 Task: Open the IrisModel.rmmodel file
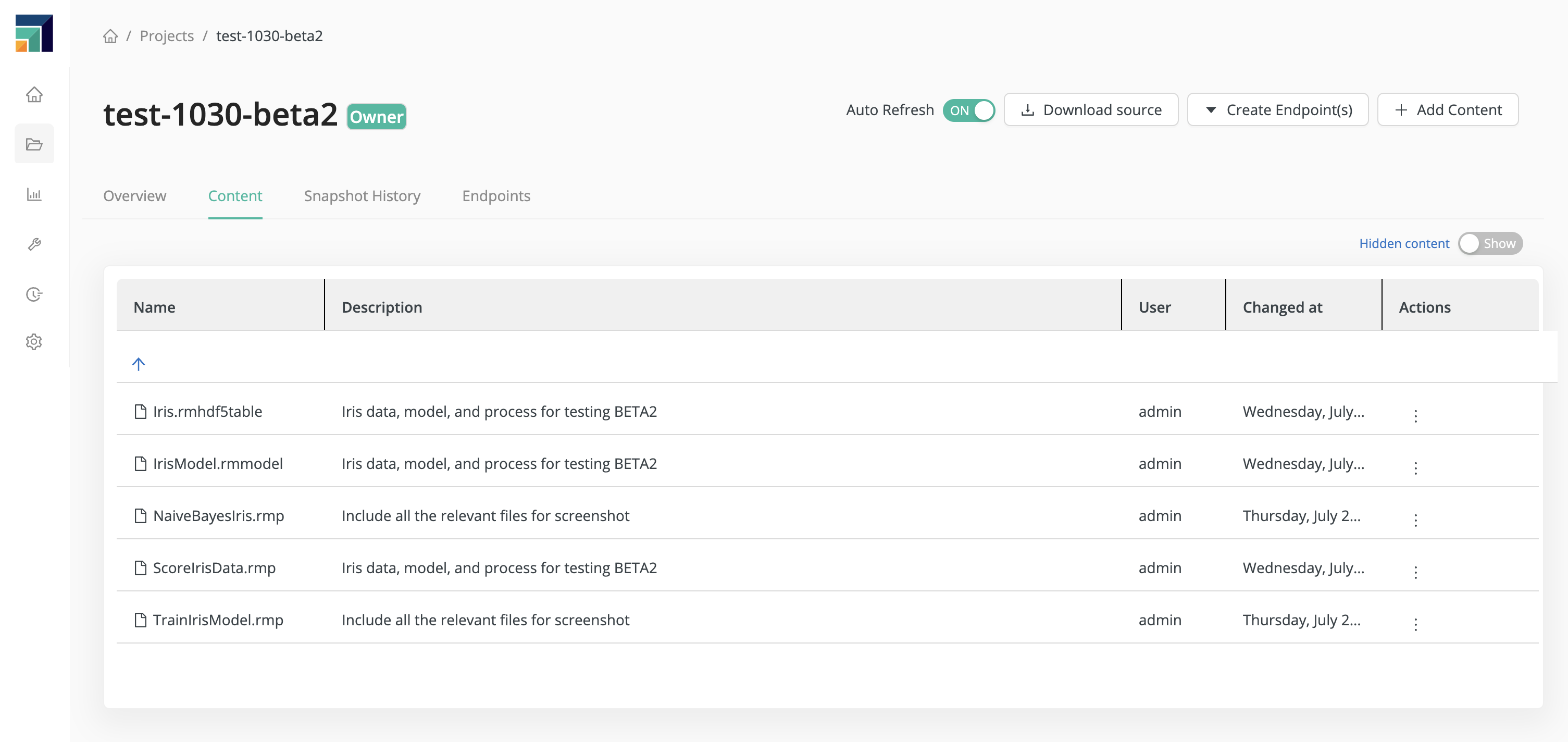[x=217, y=464]
